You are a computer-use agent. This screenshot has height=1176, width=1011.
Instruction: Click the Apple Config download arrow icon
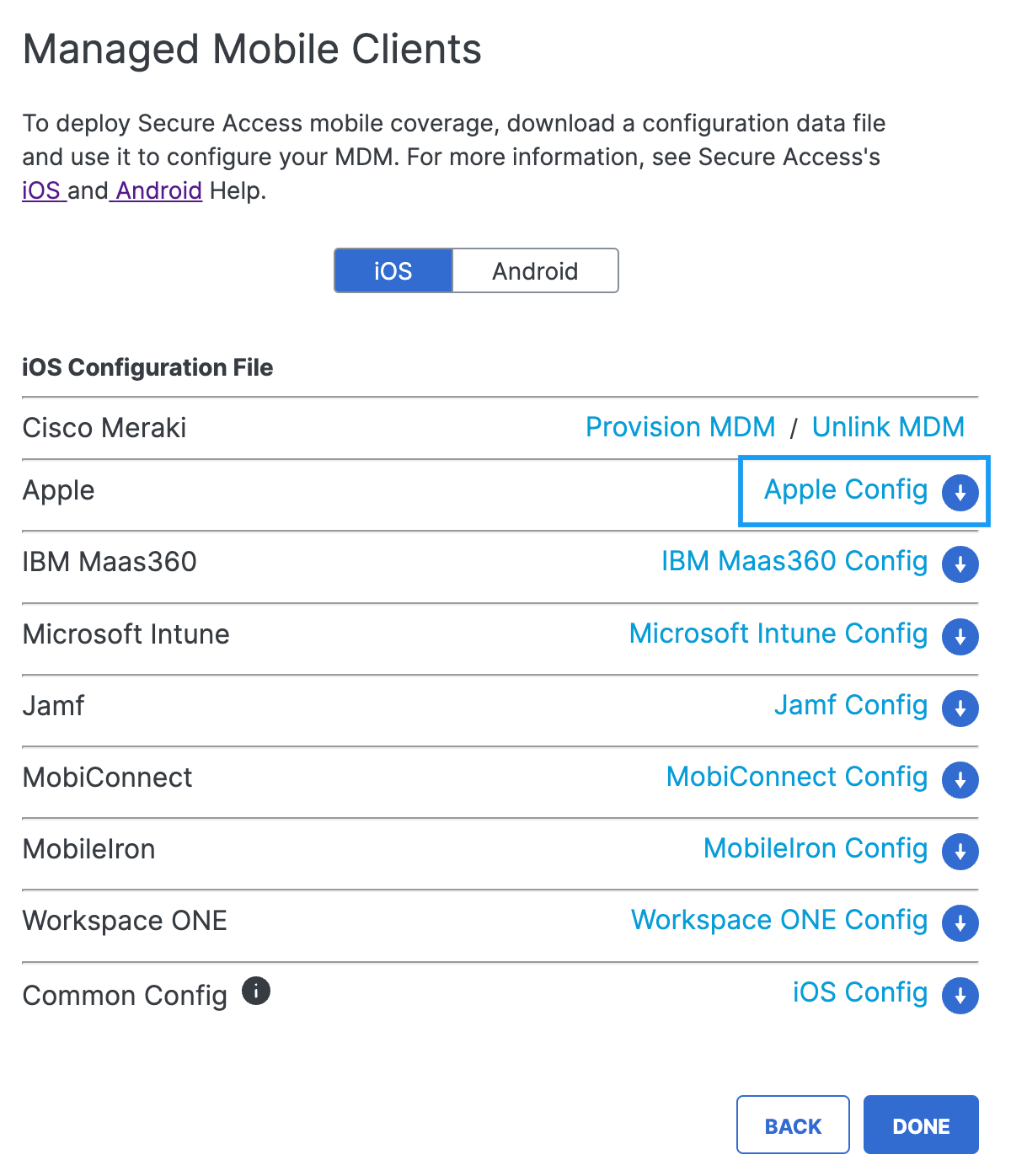coord(960,492)
